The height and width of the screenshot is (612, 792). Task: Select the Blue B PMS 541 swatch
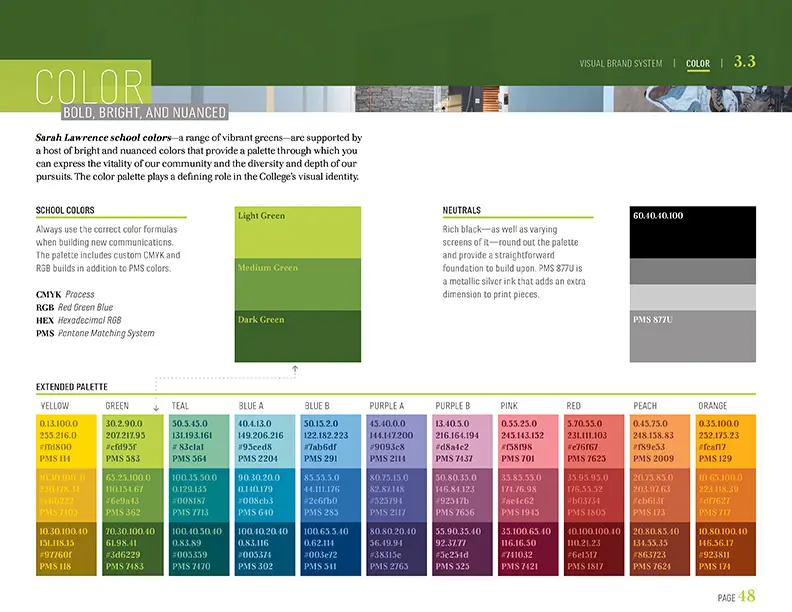click(331, 549)
